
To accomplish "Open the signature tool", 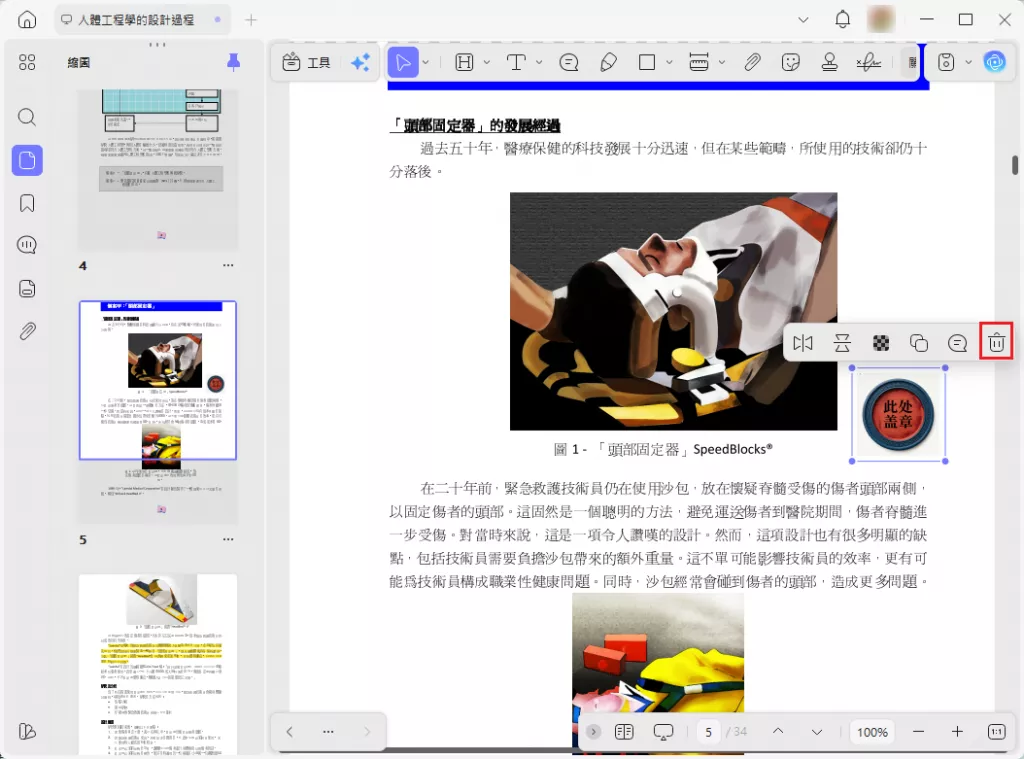I will click(x=868, y=62).
